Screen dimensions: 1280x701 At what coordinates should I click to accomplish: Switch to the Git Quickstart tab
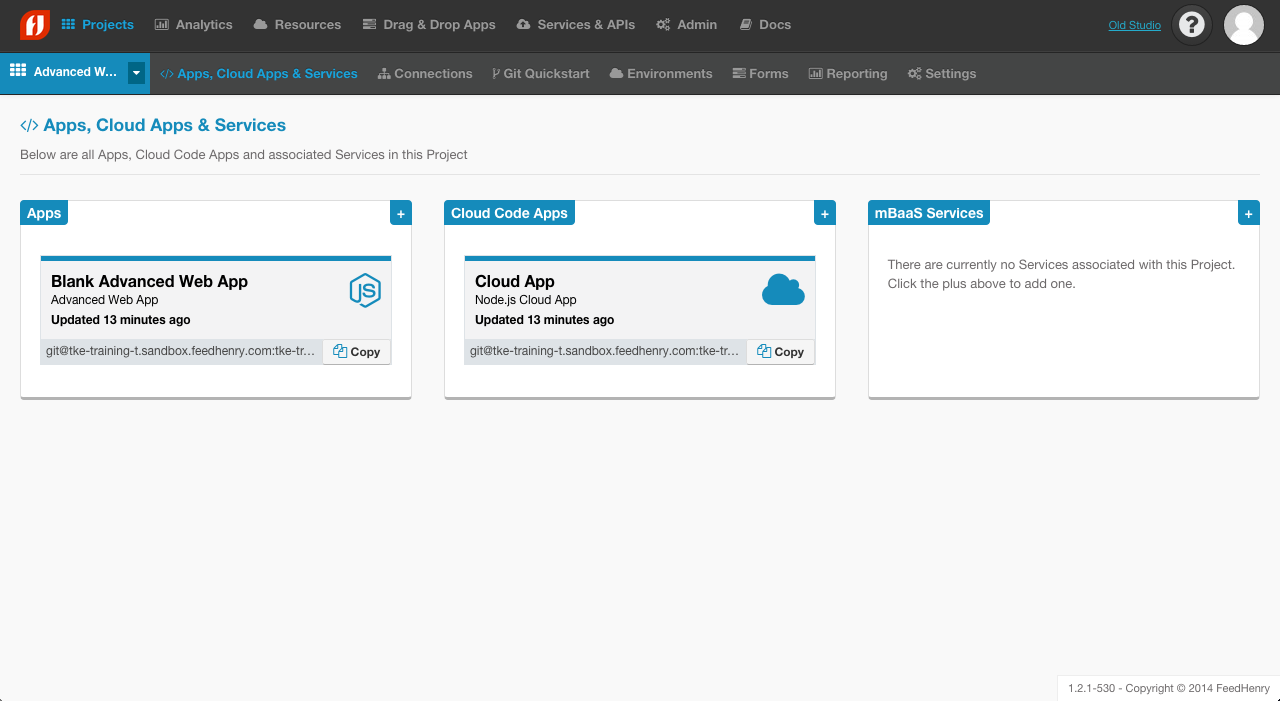541,73
